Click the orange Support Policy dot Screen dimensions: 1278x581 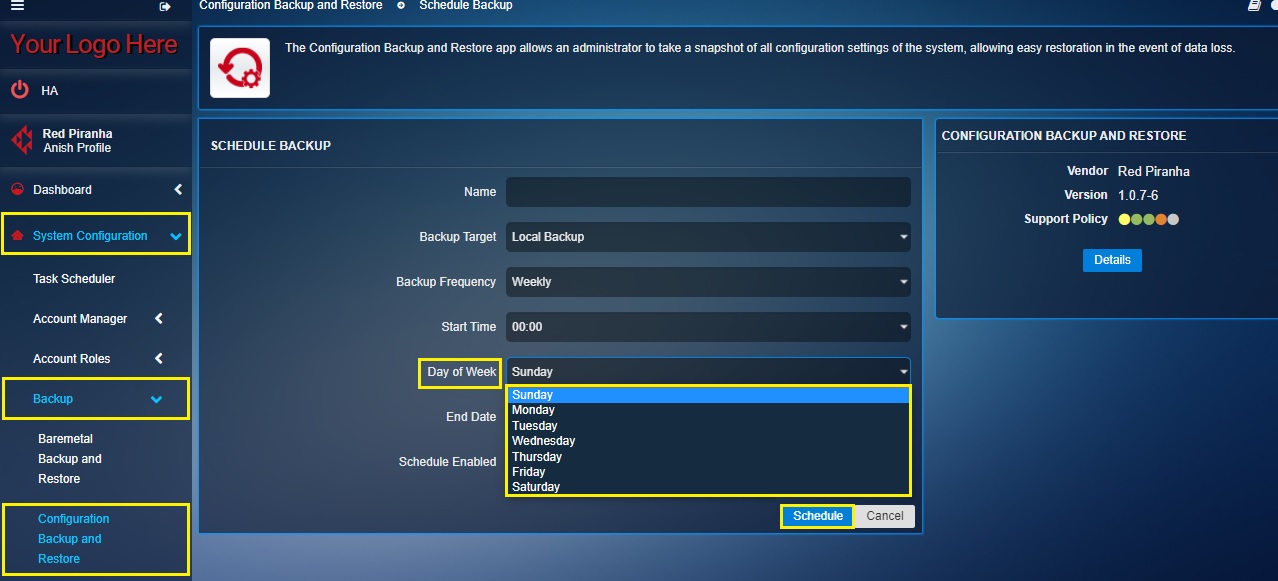click(1161, 219)
